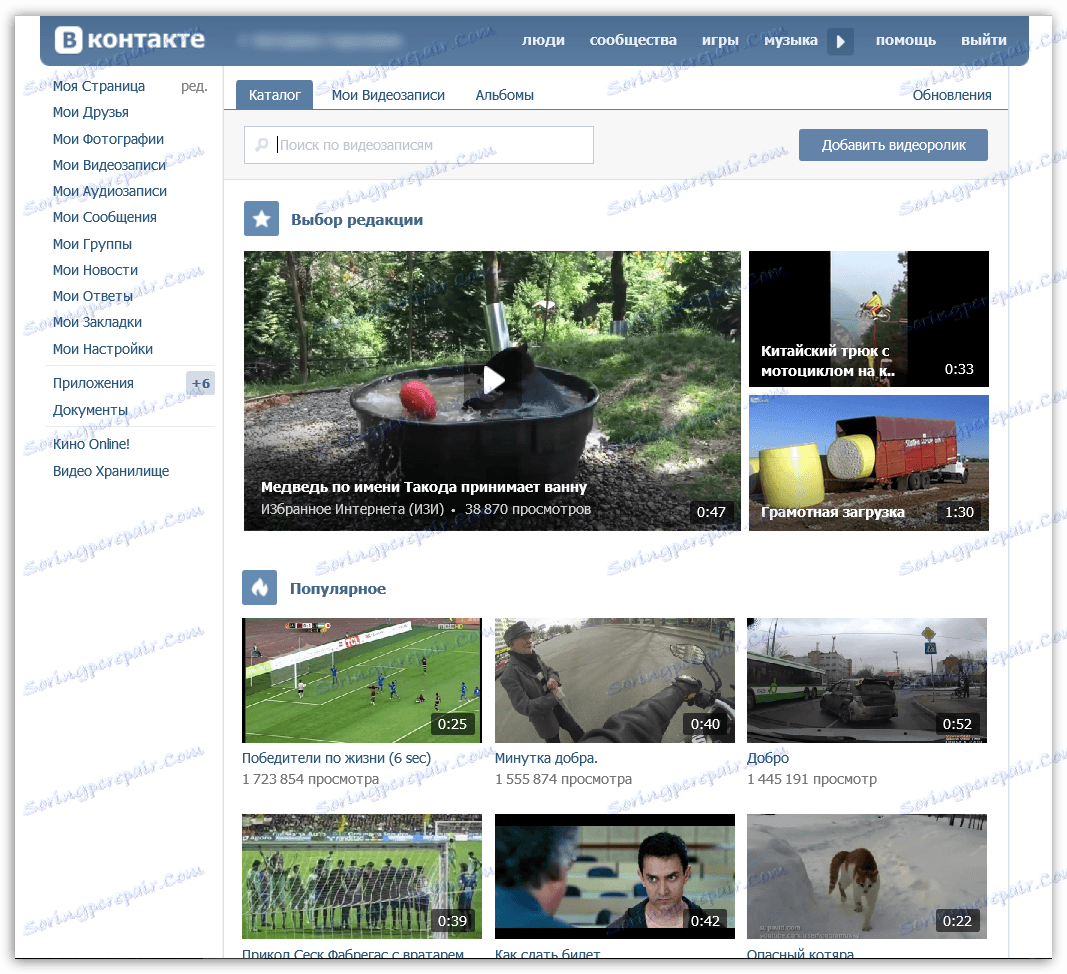Click the Избранное Интернета (ИЗИ) author link
This screenshot has width=1067, height=974.
coord(352,509)
